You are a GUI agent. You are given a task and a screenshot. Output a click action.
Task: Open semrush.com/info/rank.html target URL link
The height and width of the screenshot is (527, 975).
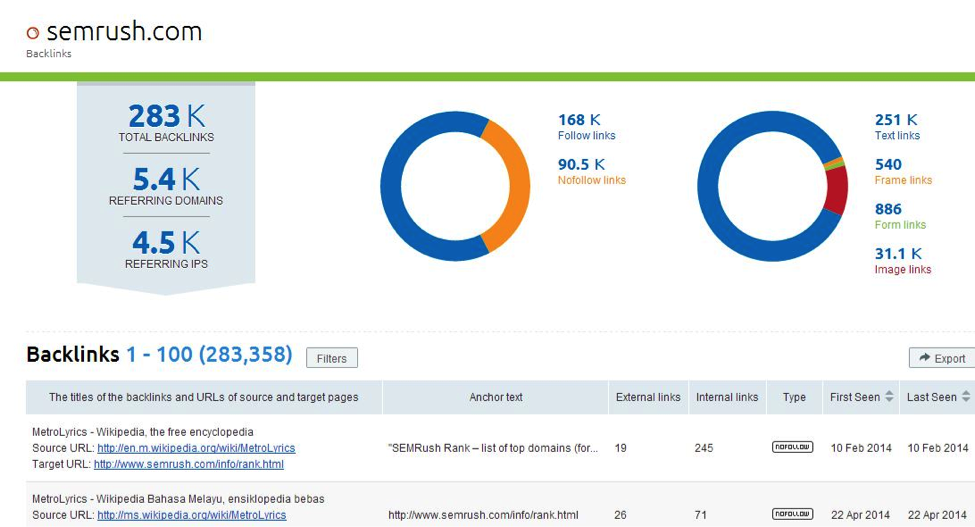tap(189, 464)
